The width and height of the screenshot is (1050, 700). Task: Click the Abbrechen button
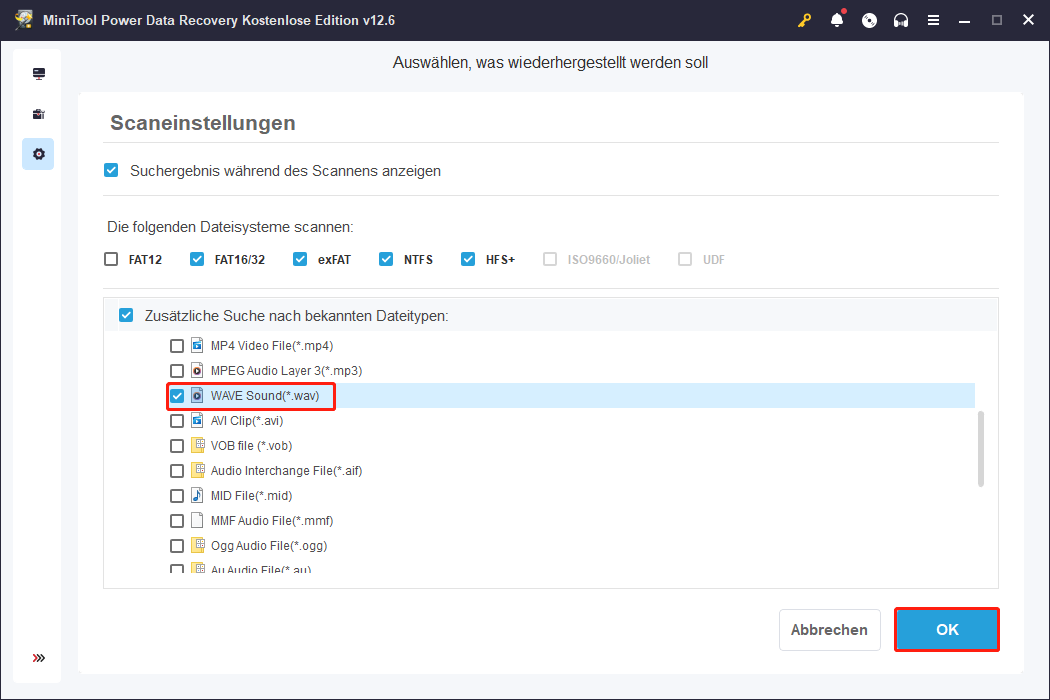830,630
